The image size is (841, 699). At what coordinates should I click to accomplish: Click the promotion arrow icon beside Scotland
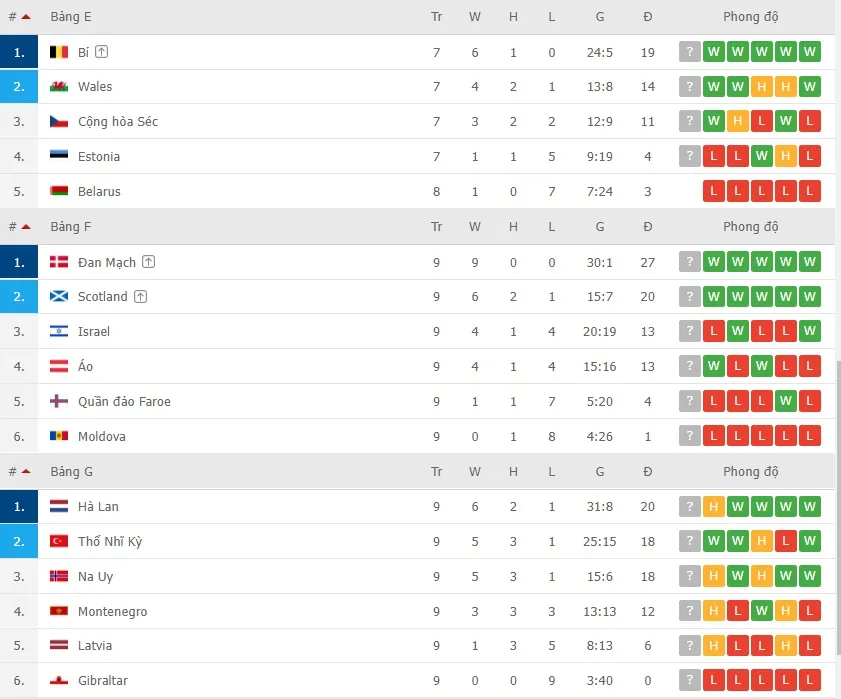[141, 297]
